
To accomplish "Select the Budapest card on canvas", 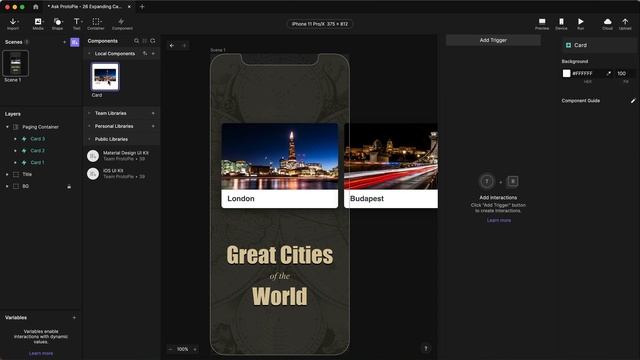I will click(391, 165).
